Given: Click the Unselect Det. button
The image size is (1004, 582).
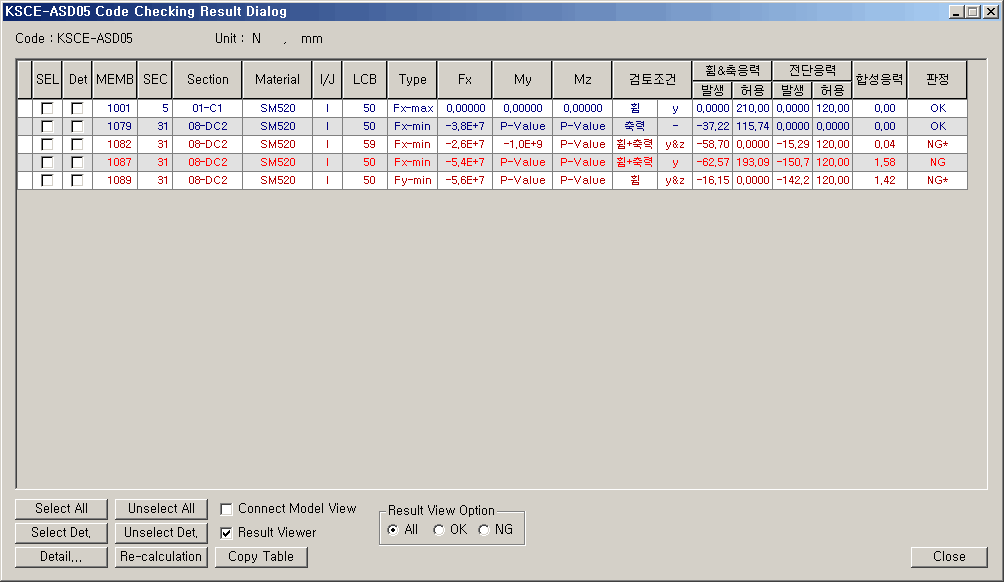Looking at the screenshot, I should click(x=161, y=533).
